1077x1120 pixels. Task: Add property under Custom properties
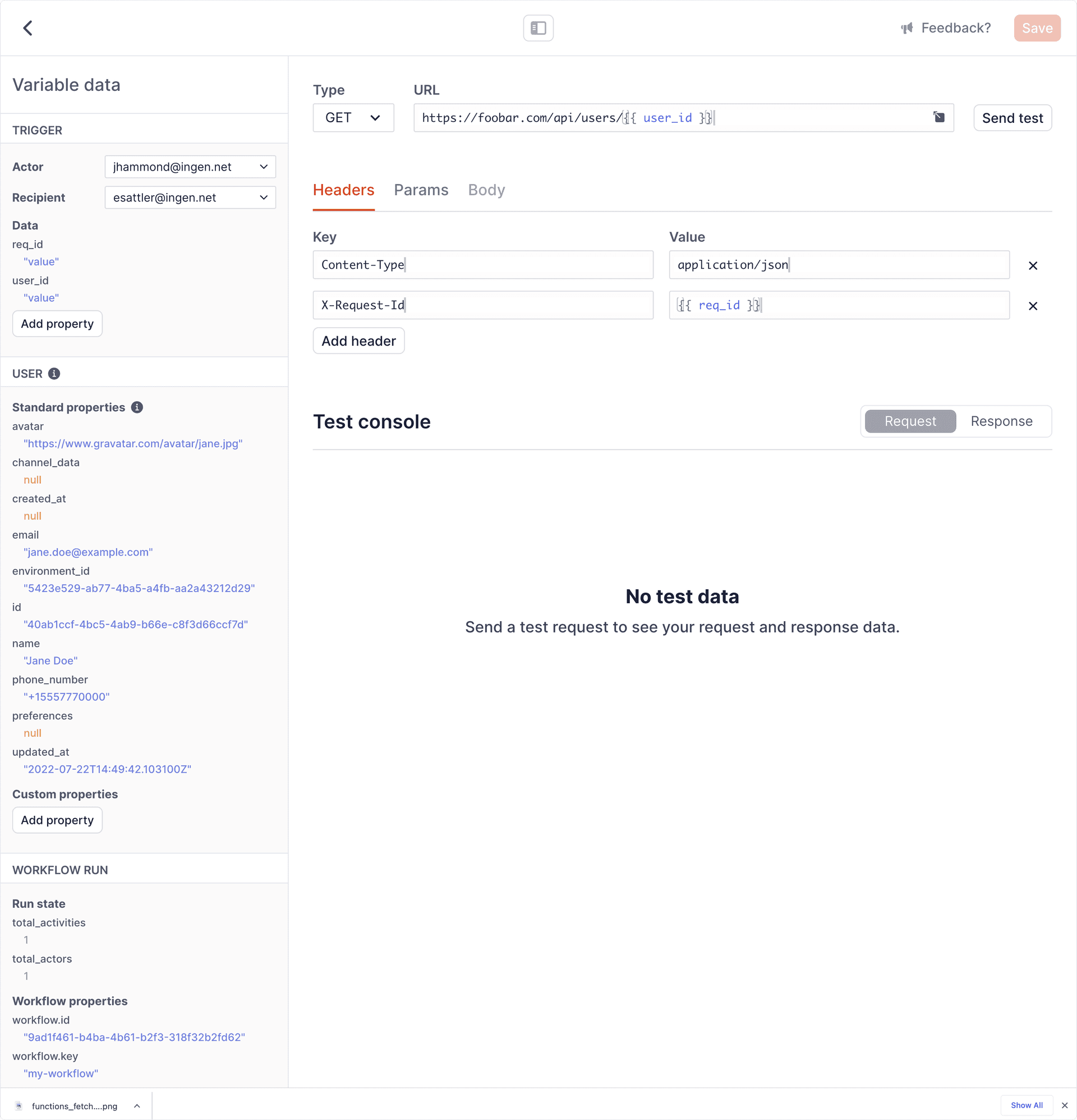coord(57,820)
